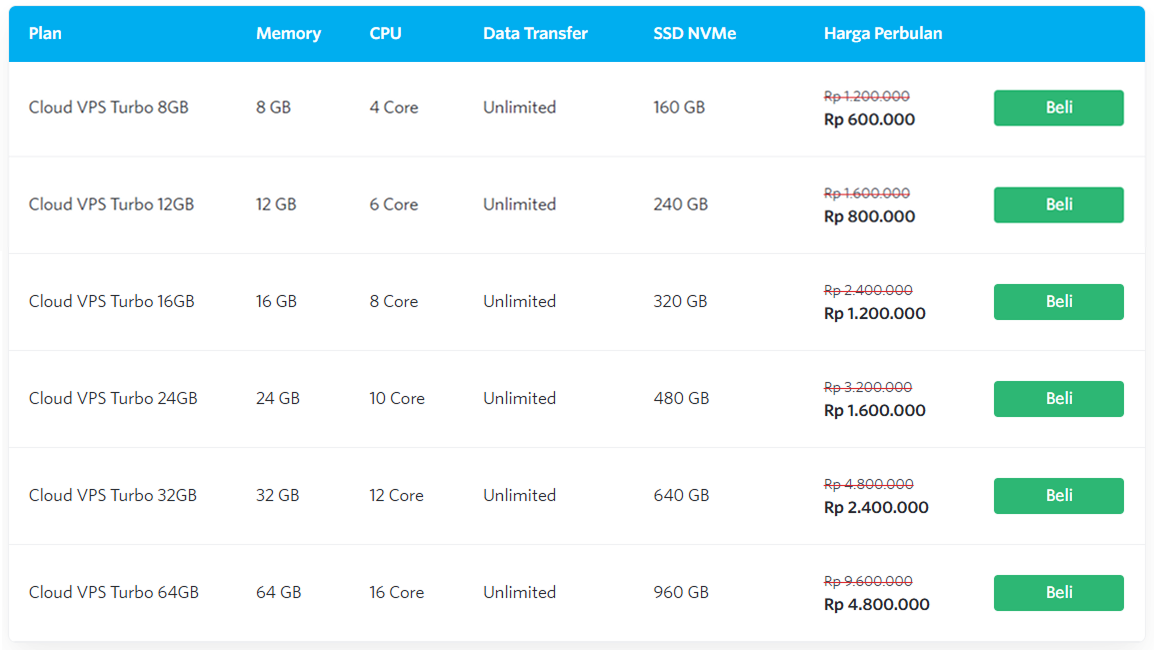
Task: Click Beli for Cloud VPS Turbo 8GB
Action: pos(1058,108)
